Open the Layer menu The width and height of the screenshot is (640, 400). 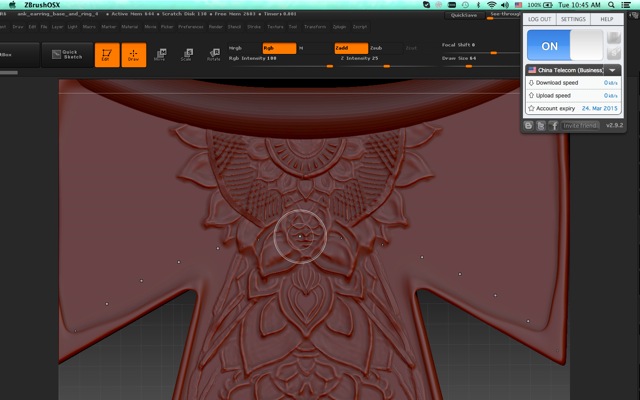pos(57,27)
